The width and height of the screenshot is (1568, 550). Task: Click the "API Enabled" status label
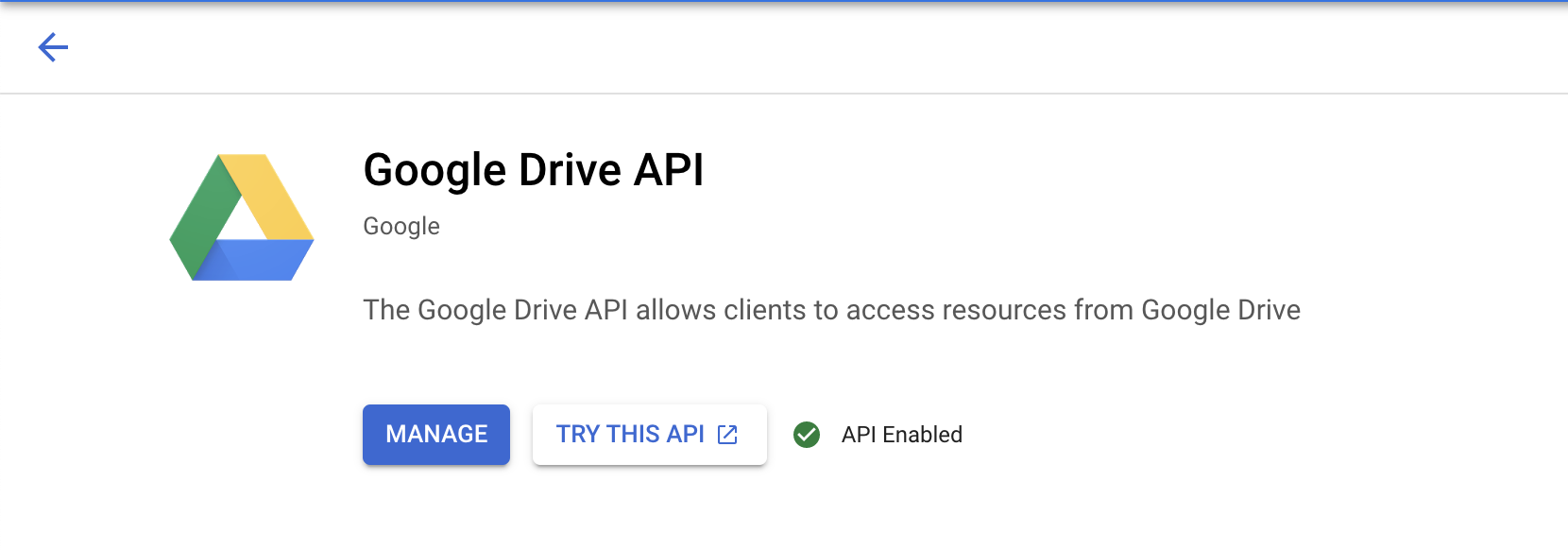click(901, 435)
